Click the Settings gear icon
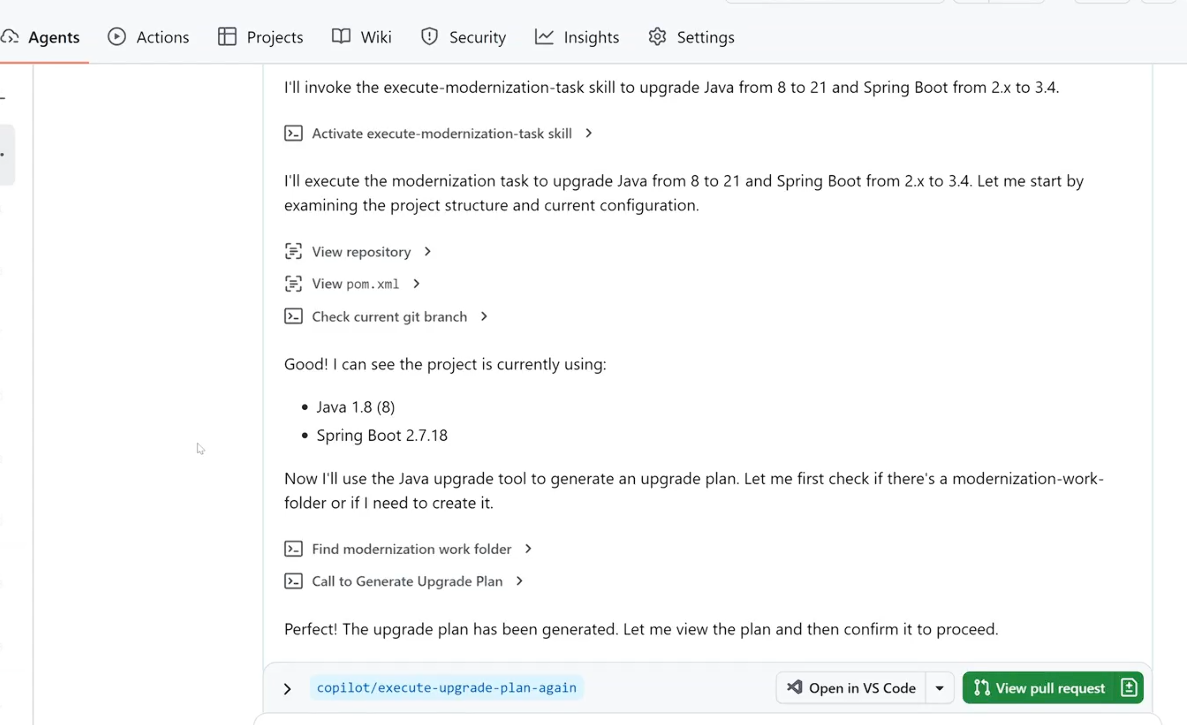 point(657,37)
